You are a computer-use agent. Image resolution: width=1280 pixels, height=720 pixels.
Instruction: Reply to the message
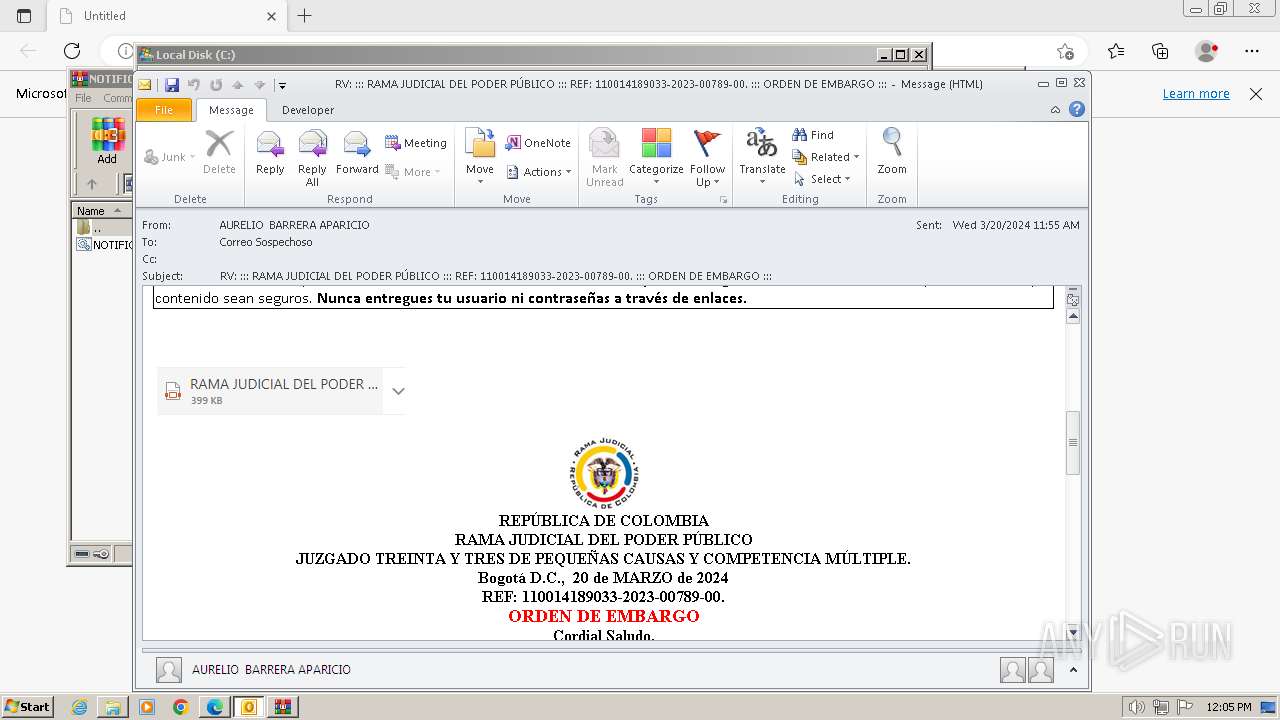point(270,155)
